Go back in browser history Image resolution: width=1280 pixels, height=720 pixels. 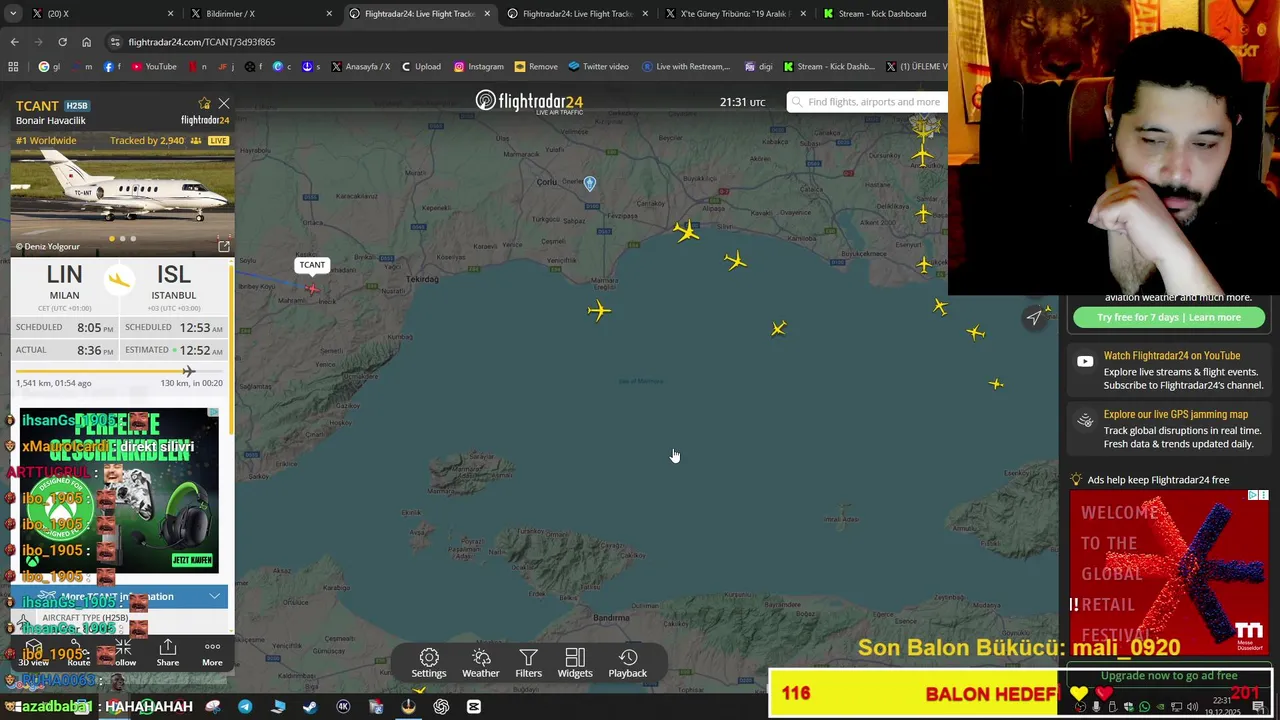coord(14,42)
